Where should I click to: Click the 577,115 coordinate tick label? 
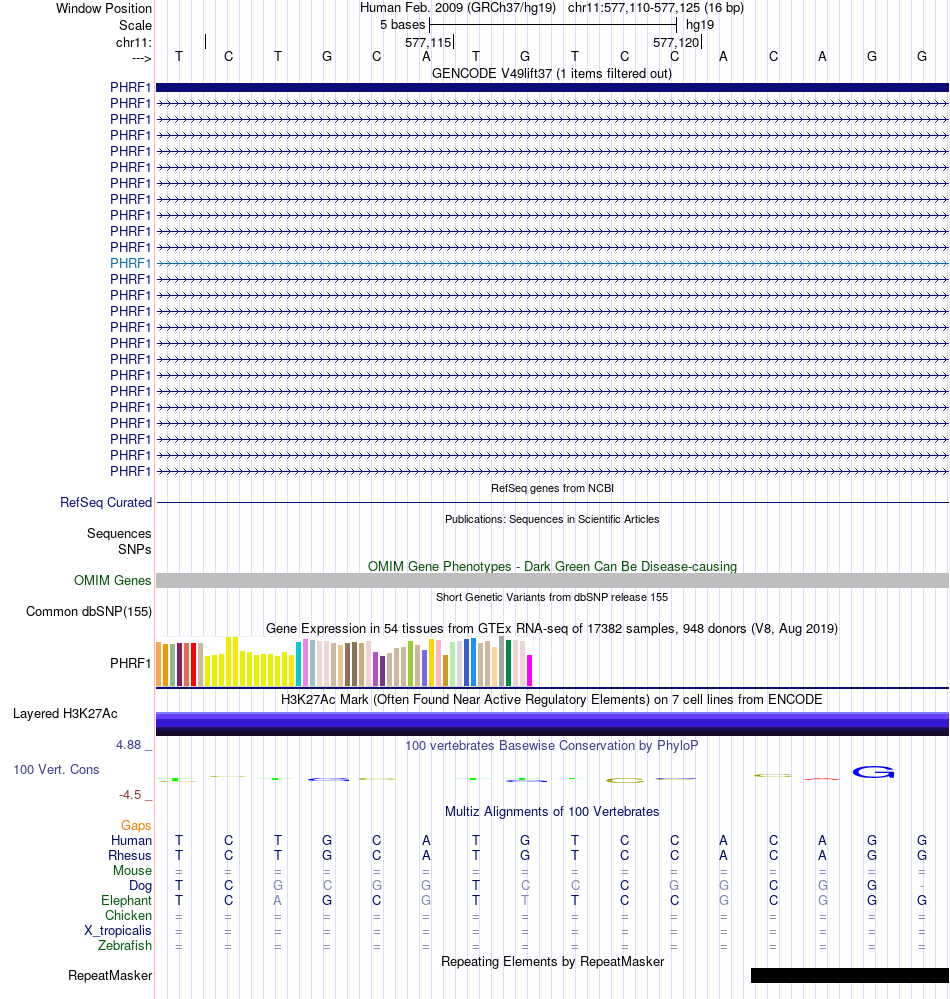[428, 43]
